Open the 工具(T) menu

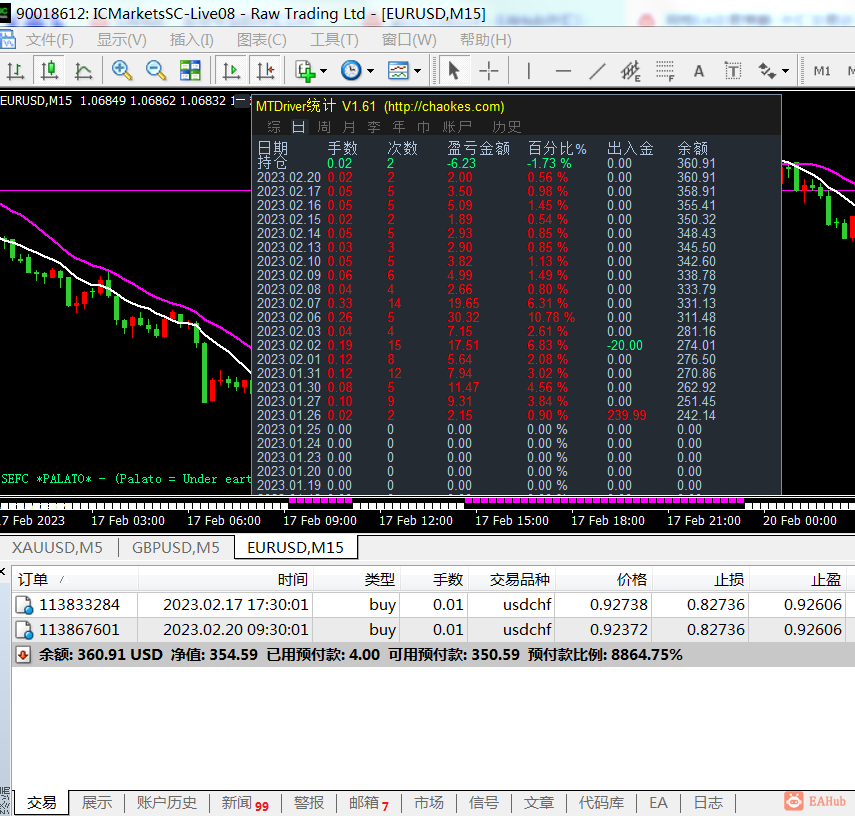(x=334, y=40)
